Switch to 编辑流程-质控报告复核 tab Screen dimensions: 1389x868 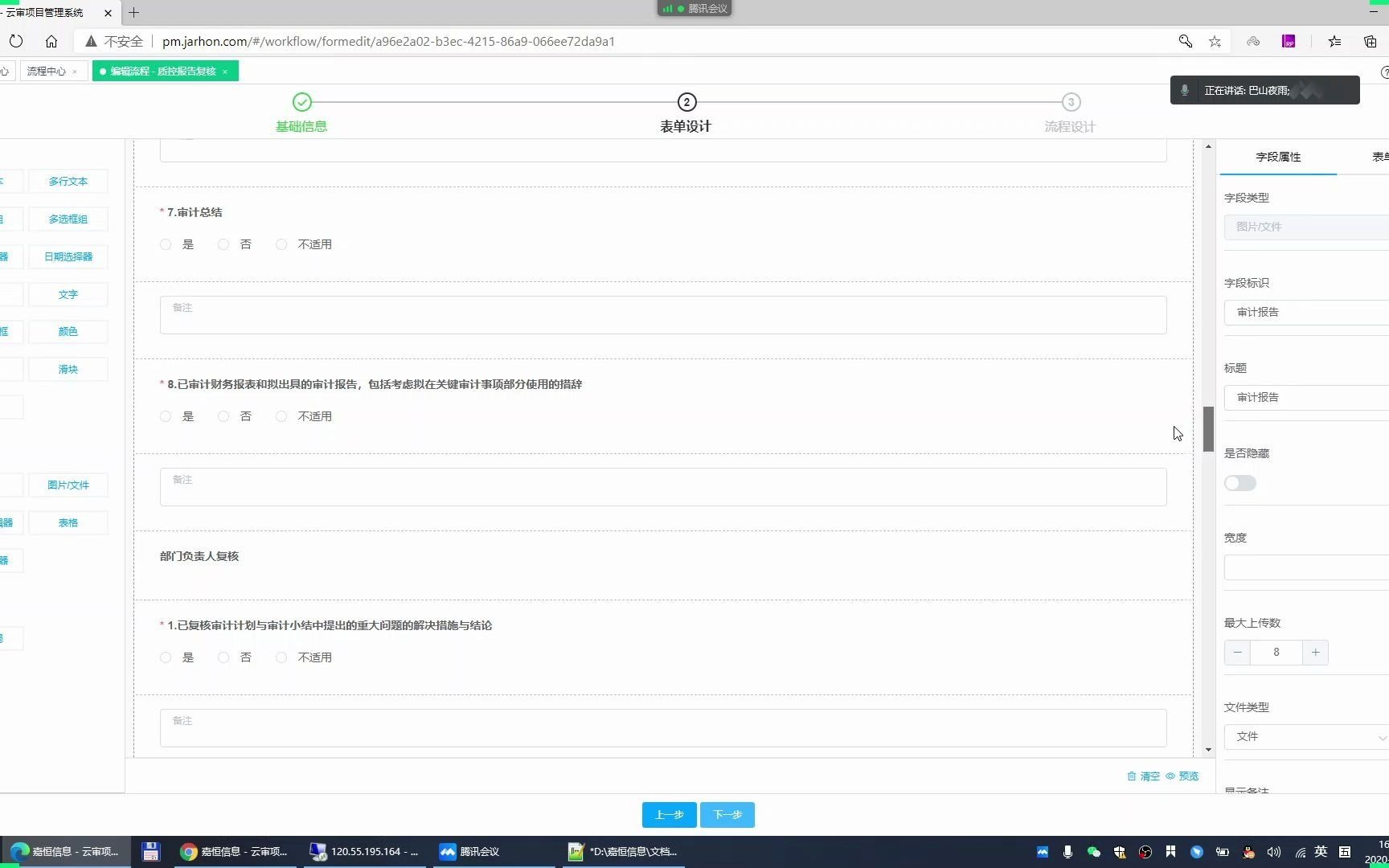pos(163,72)
